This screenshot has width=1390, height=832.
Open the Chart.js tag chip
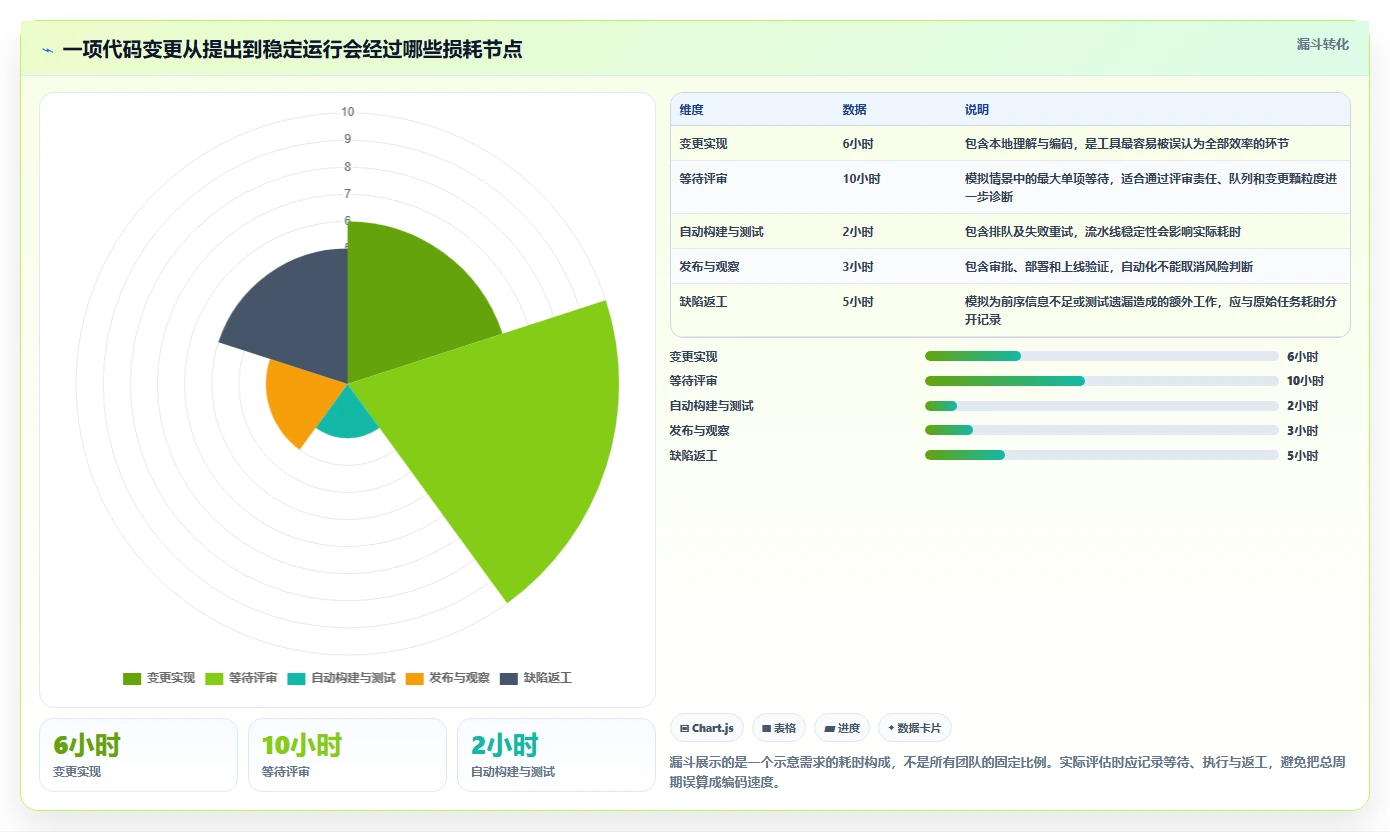(x=707, y=728)
